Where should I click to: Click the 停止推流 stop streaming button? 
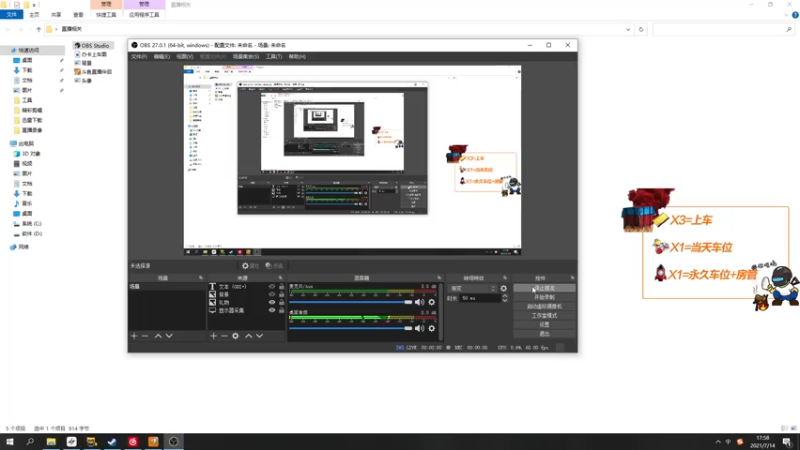click(544, 288)
